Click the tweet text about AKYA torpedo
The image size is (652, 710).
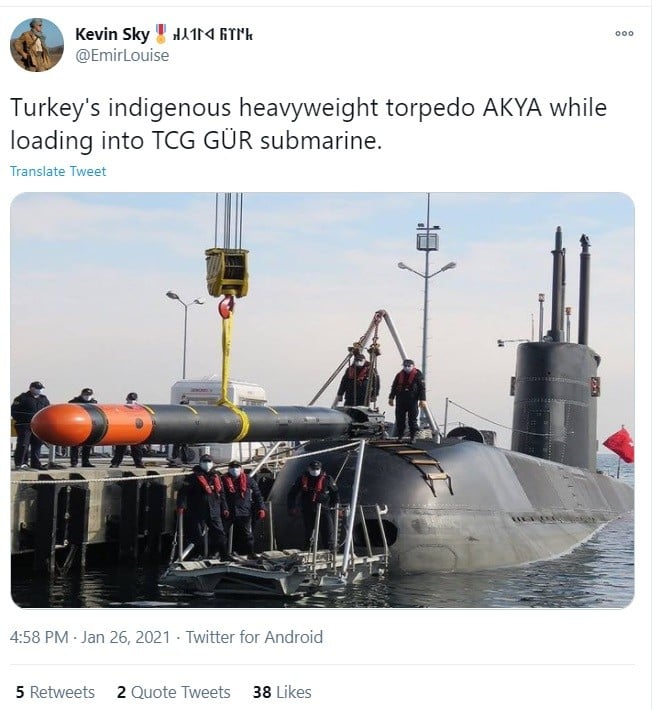click(308, 124)
